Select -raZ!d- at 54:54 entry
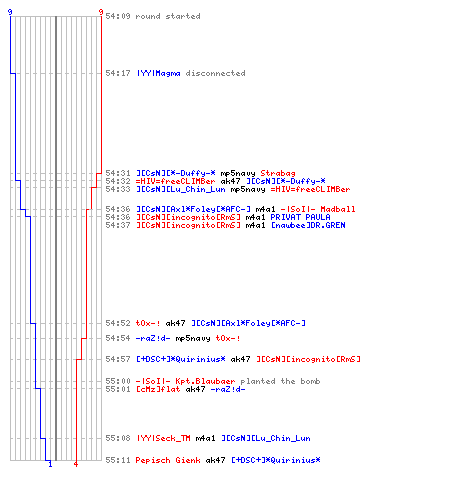Screen dimensions: 450x500 point(153,338)
